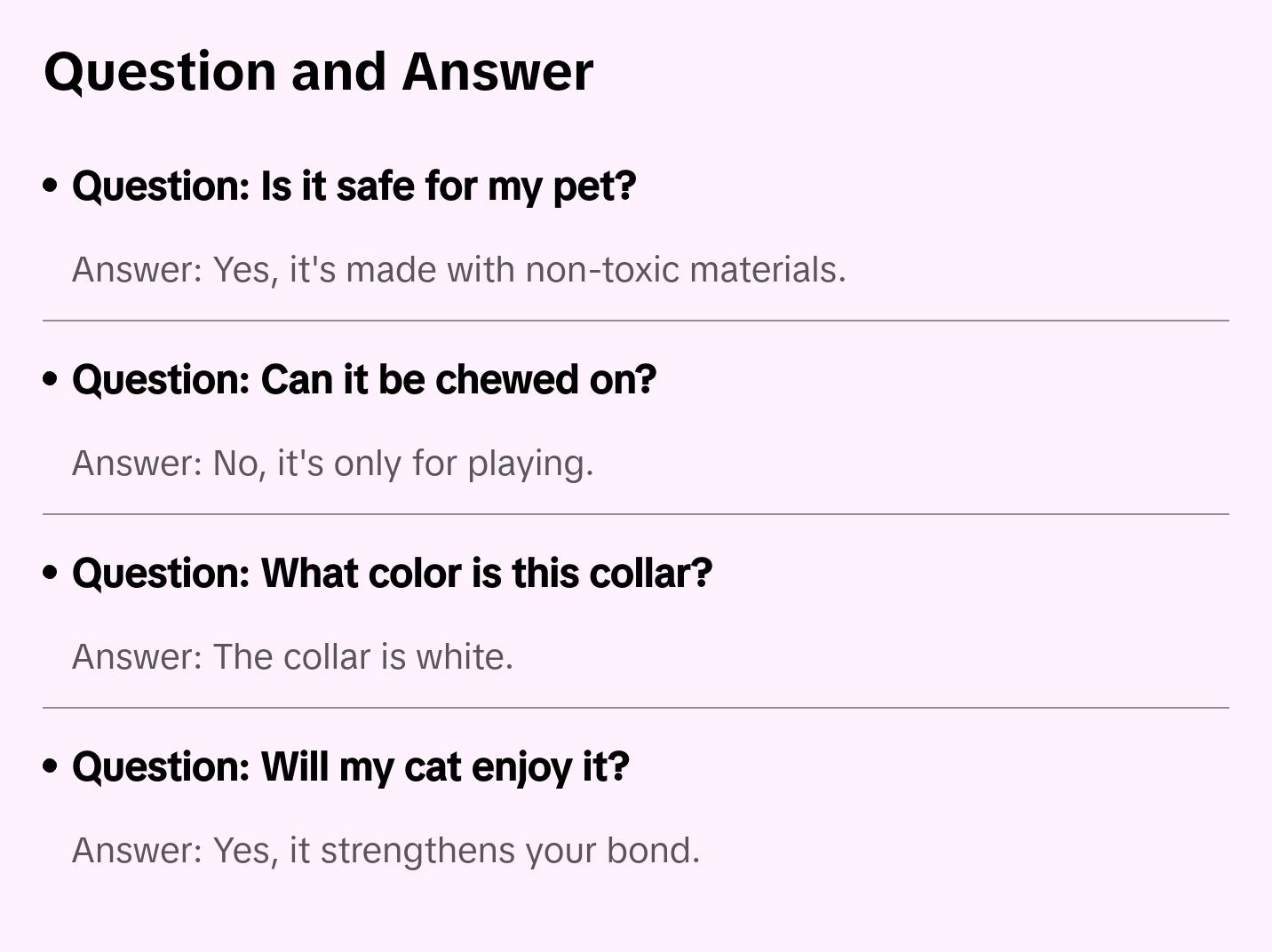The image size is (1272, 952).
Task: Click the divider below the "collar is white" answer
Action: coord(636,708)
